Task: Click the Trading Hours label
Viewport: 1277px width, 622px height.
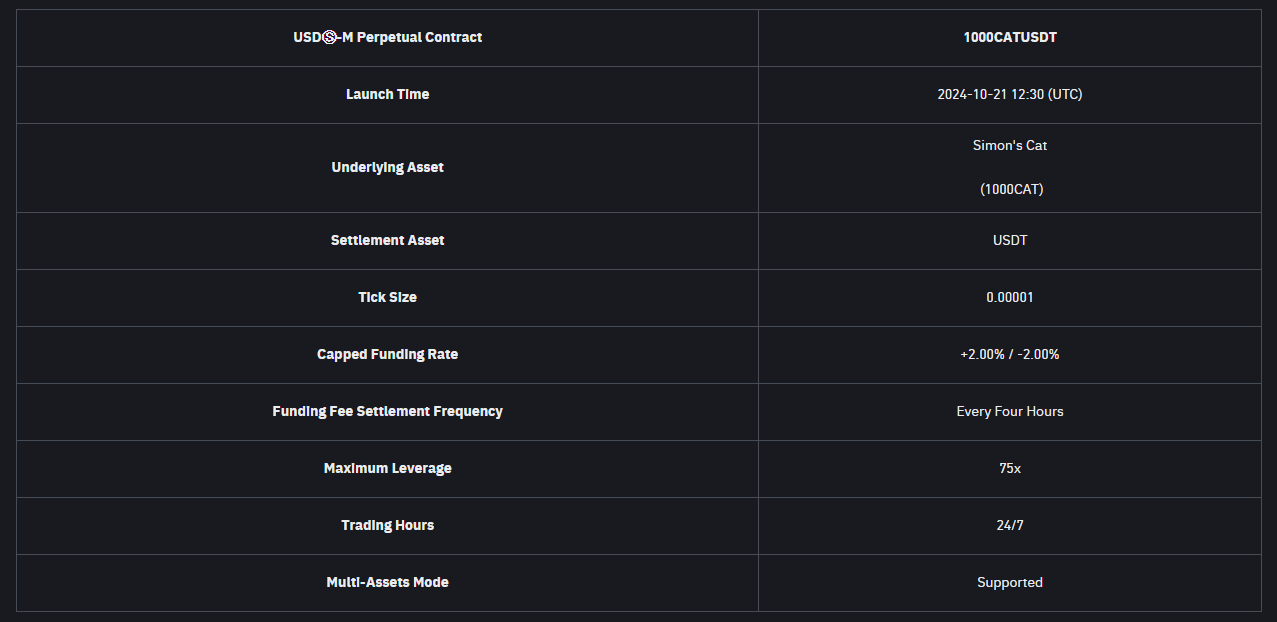Action: point(387,526)
